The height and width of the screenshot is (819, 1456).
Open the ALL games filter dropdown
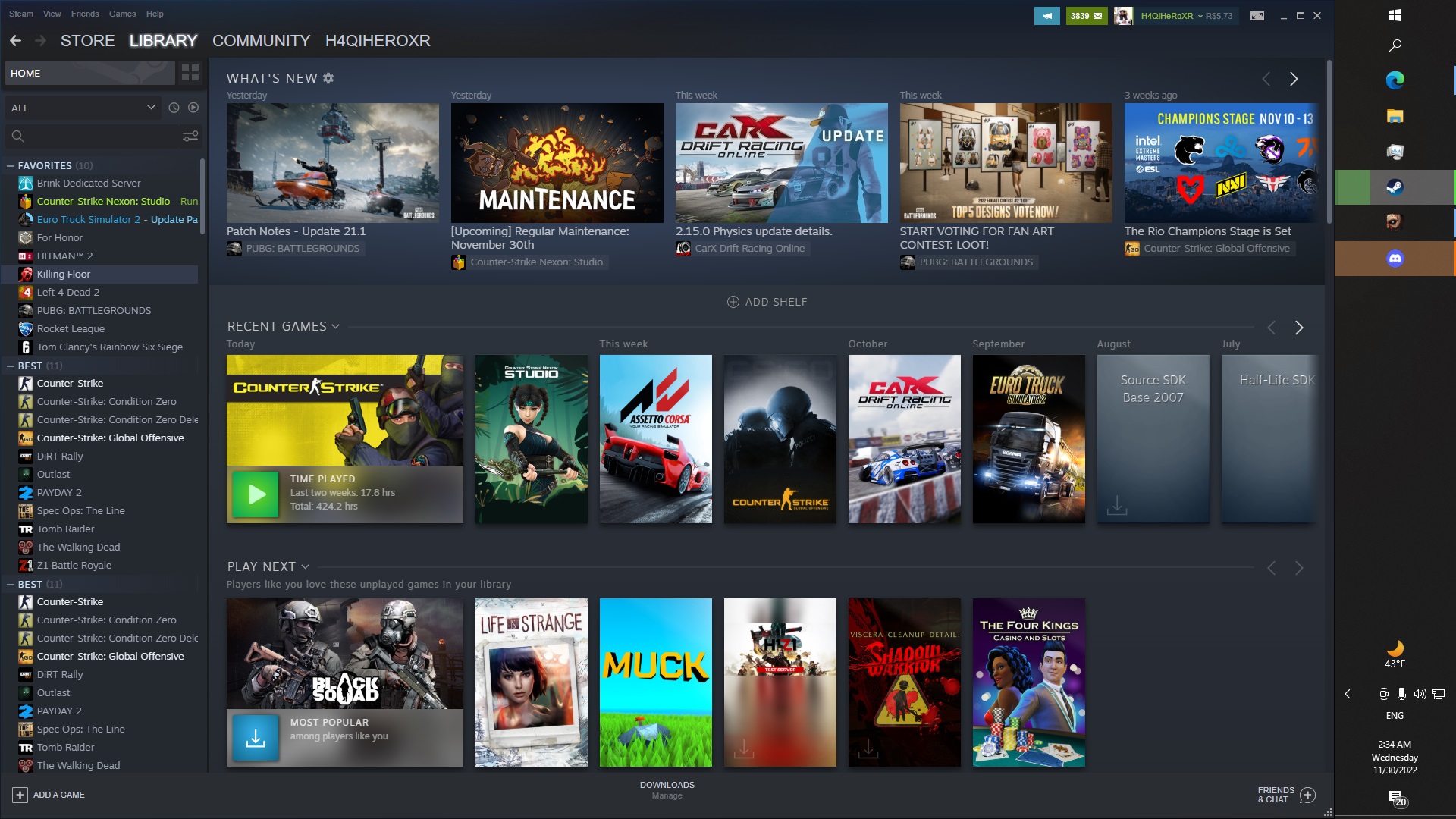pyautogui.click(x=83, y=108)
